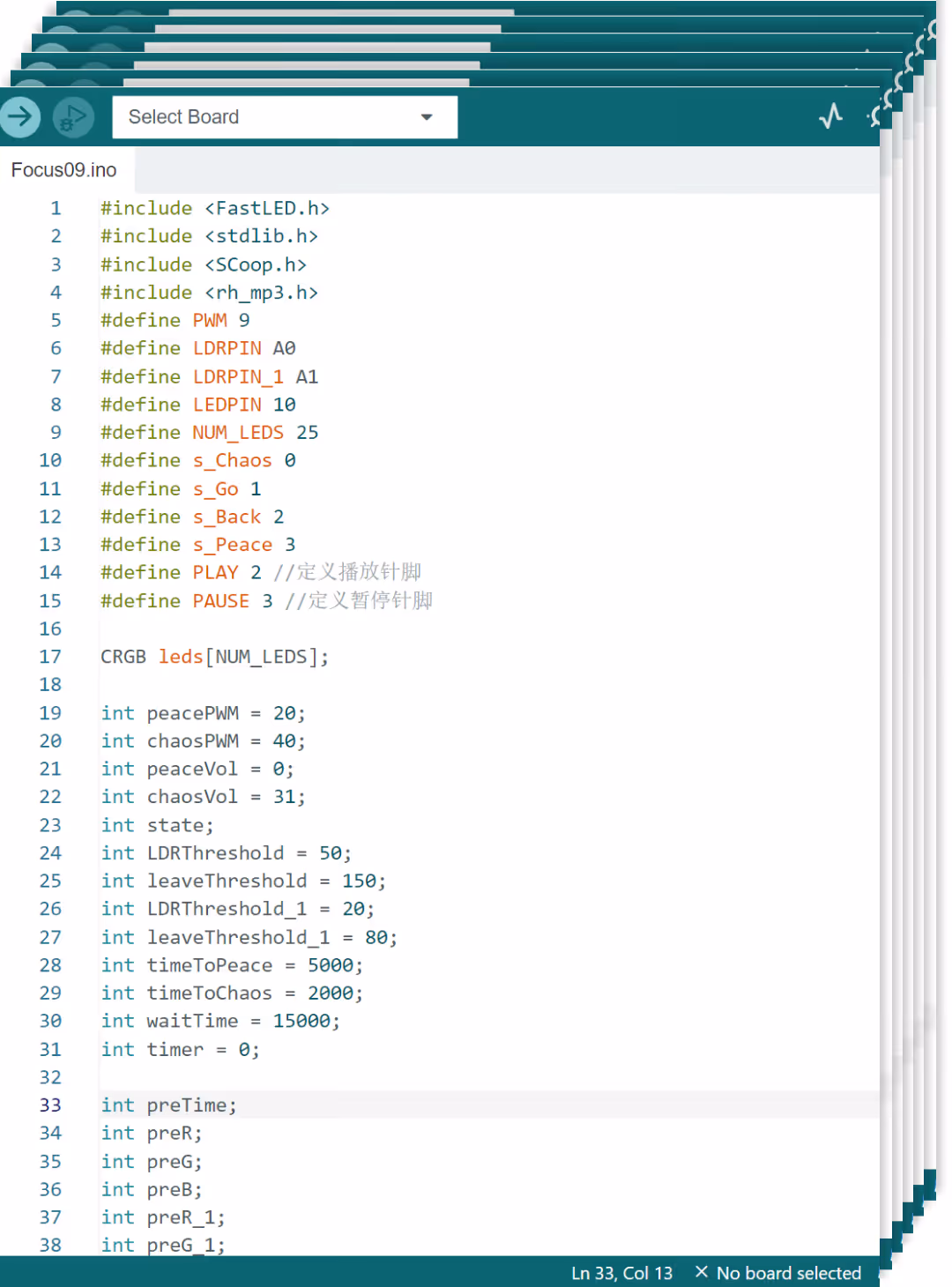Click the waveform icon in the toolbar
The image size is (952, 1287).
(829, 115)
